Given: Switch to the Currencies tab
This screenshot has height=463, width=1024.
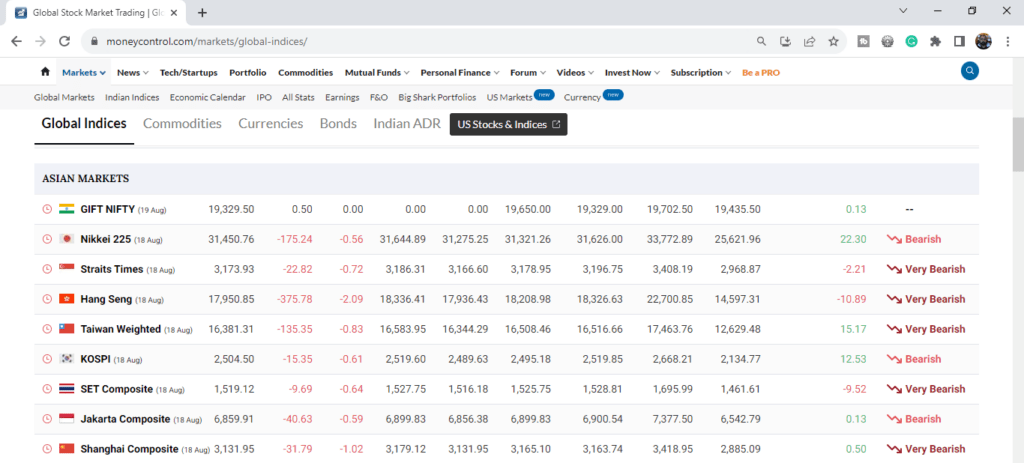Looking at the screenshot, I should coord(270,123).
